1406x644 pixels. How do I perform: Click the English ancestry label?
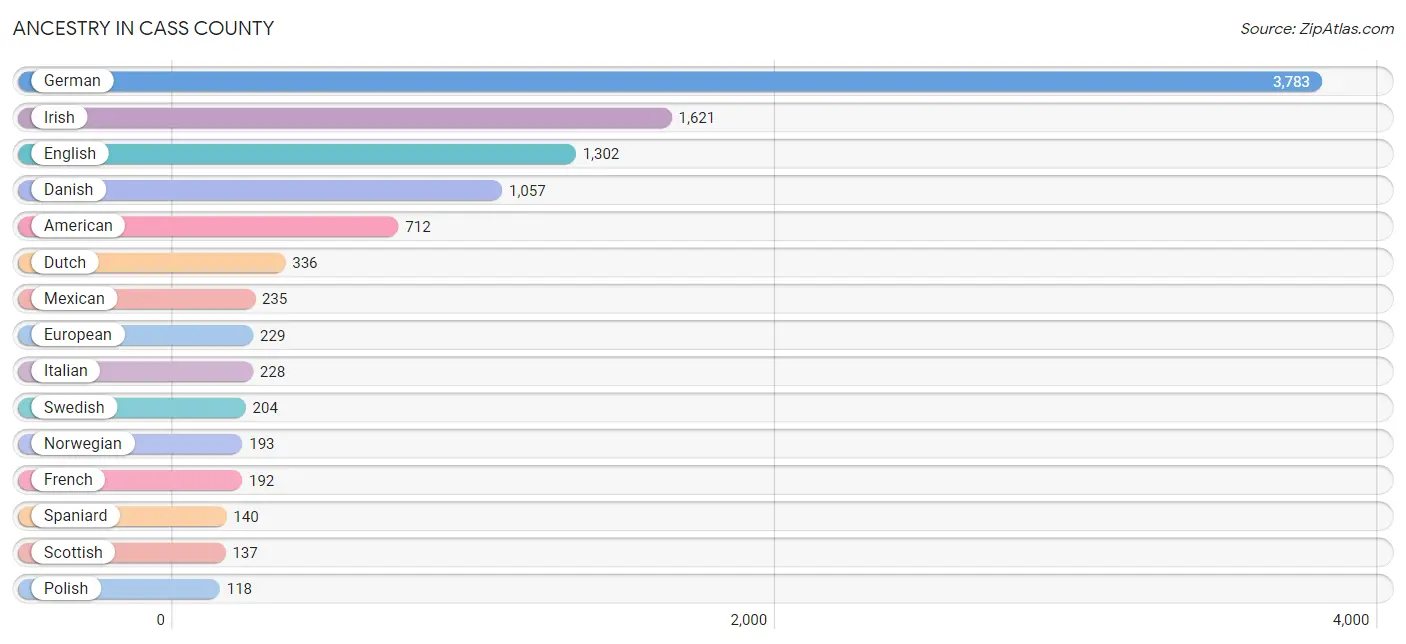[x=70, y=154]
